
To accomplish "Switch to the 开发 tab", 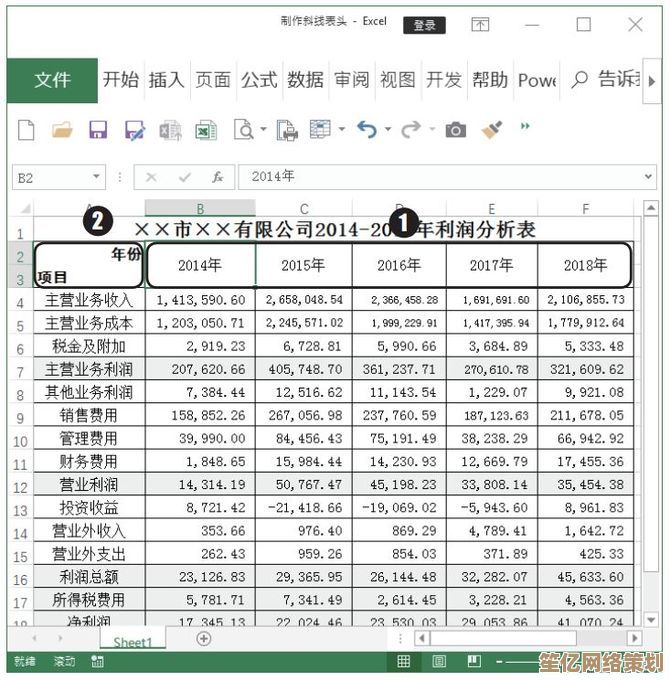I will (x=444, y=80).
